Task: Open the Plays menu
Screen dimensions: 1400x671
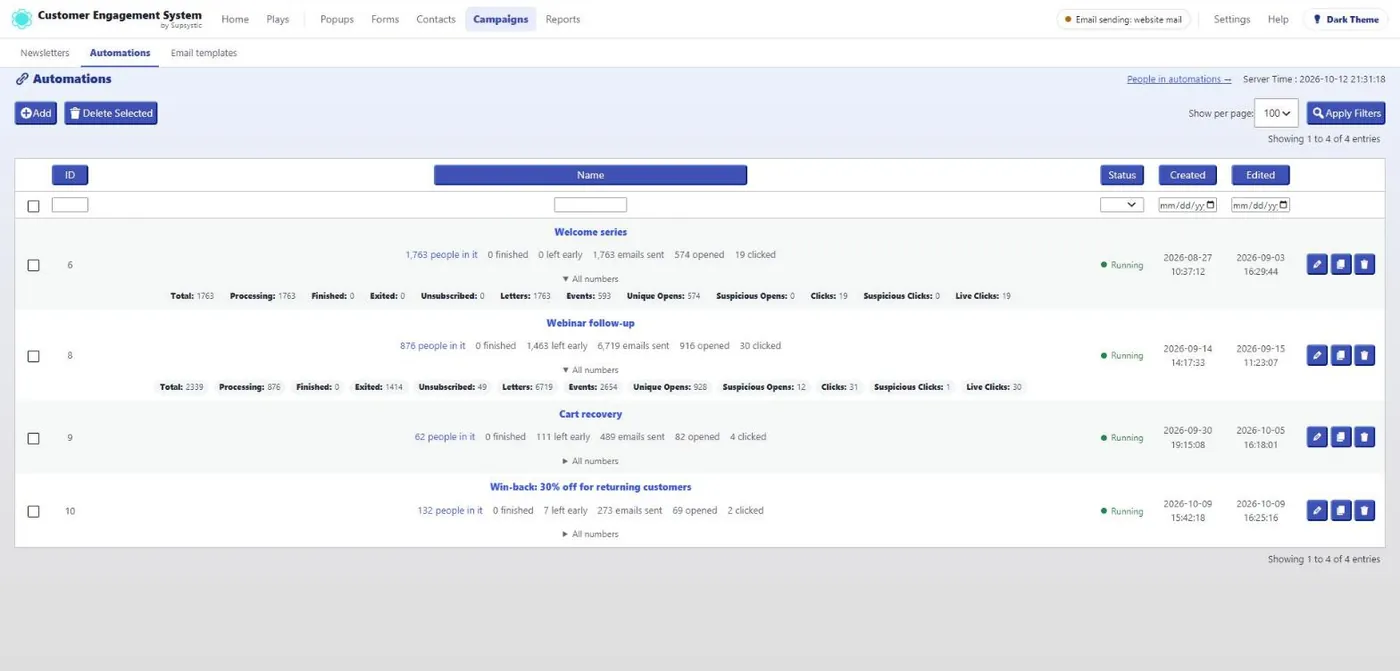Action: (278, 19)
